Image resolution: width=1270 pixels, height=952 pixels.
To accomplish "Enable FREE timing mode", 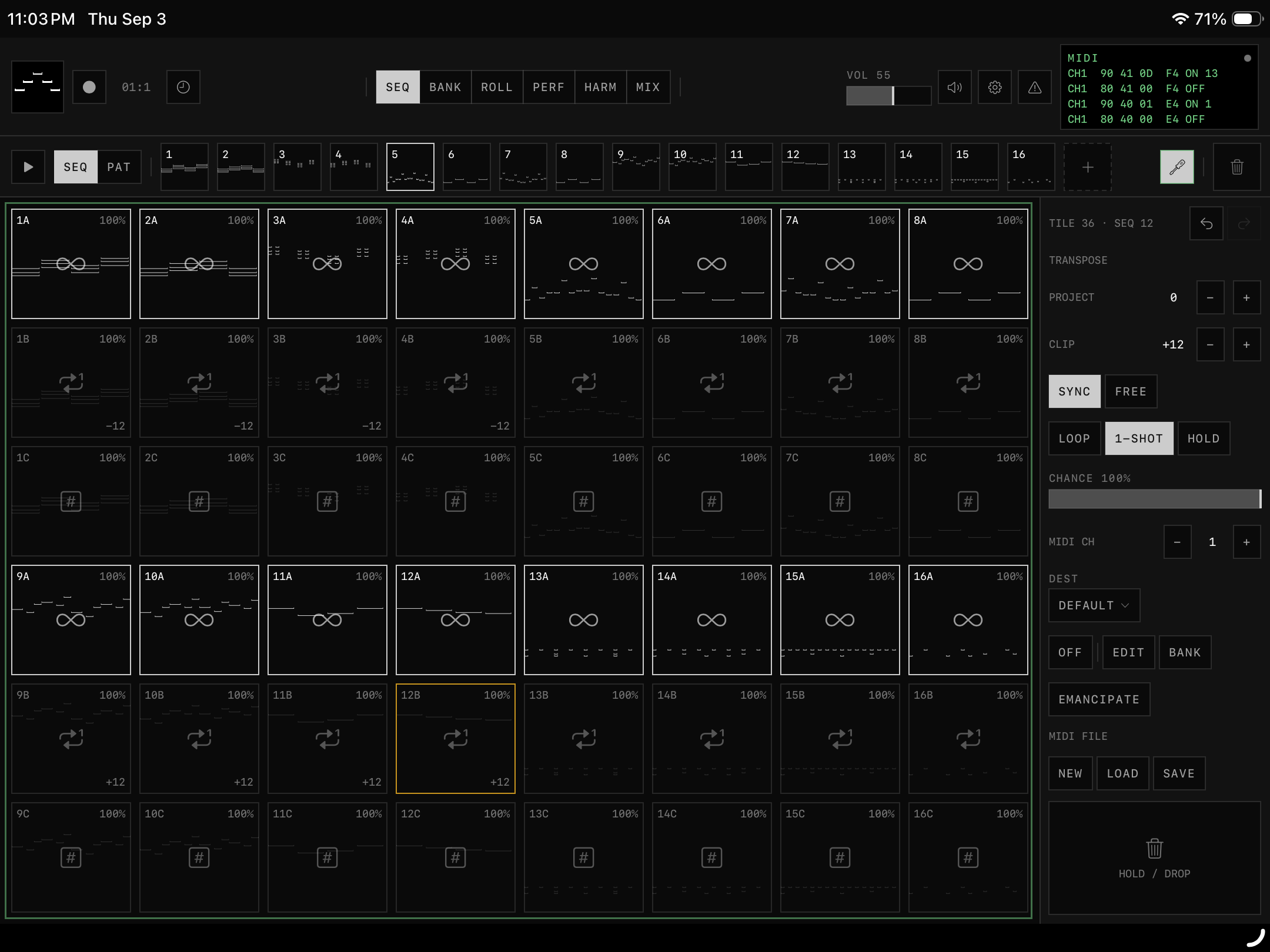I will [1131, 391].
